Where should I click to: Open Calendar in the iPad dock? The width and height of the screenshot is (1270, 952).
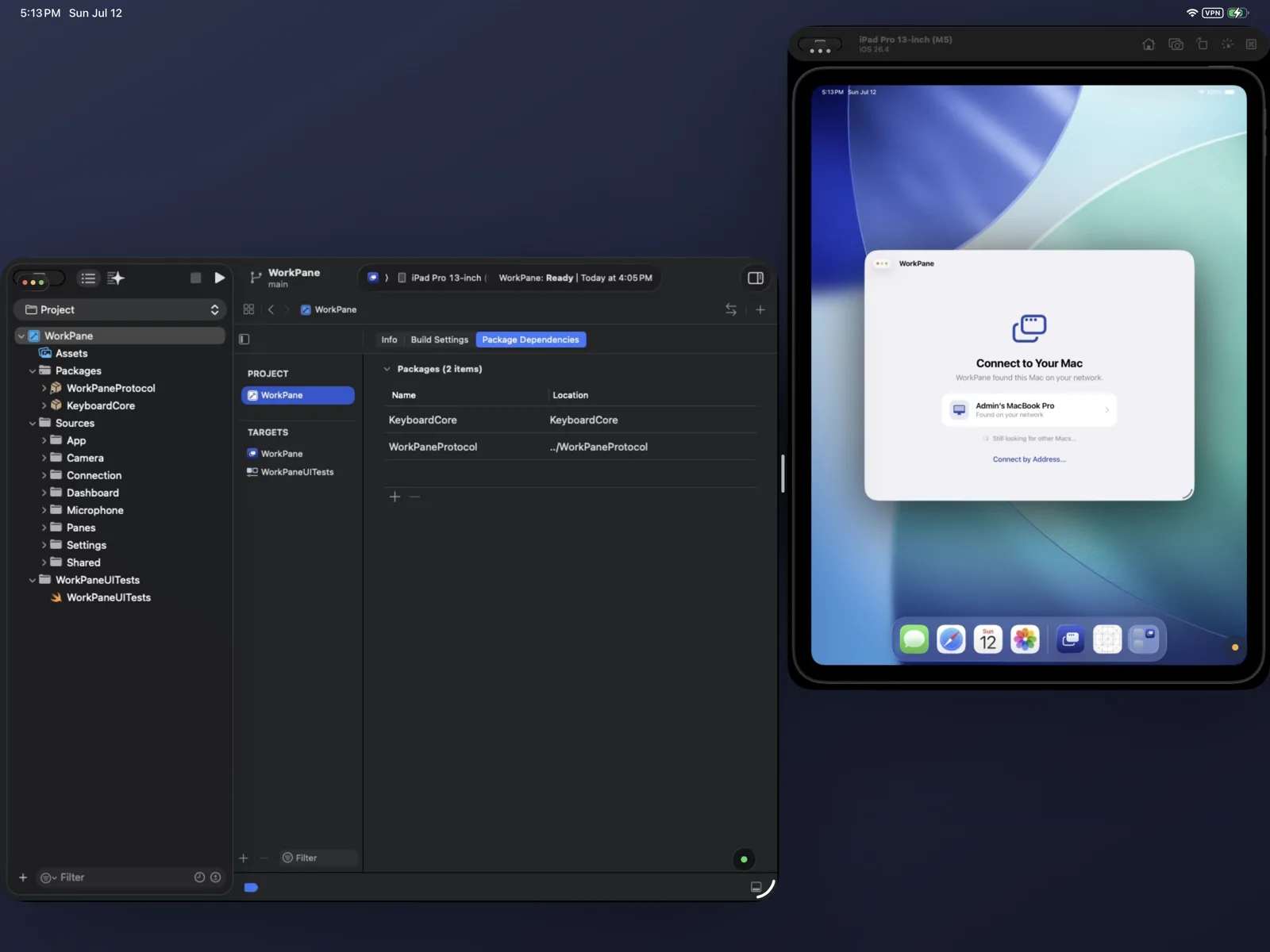[988, 639]
